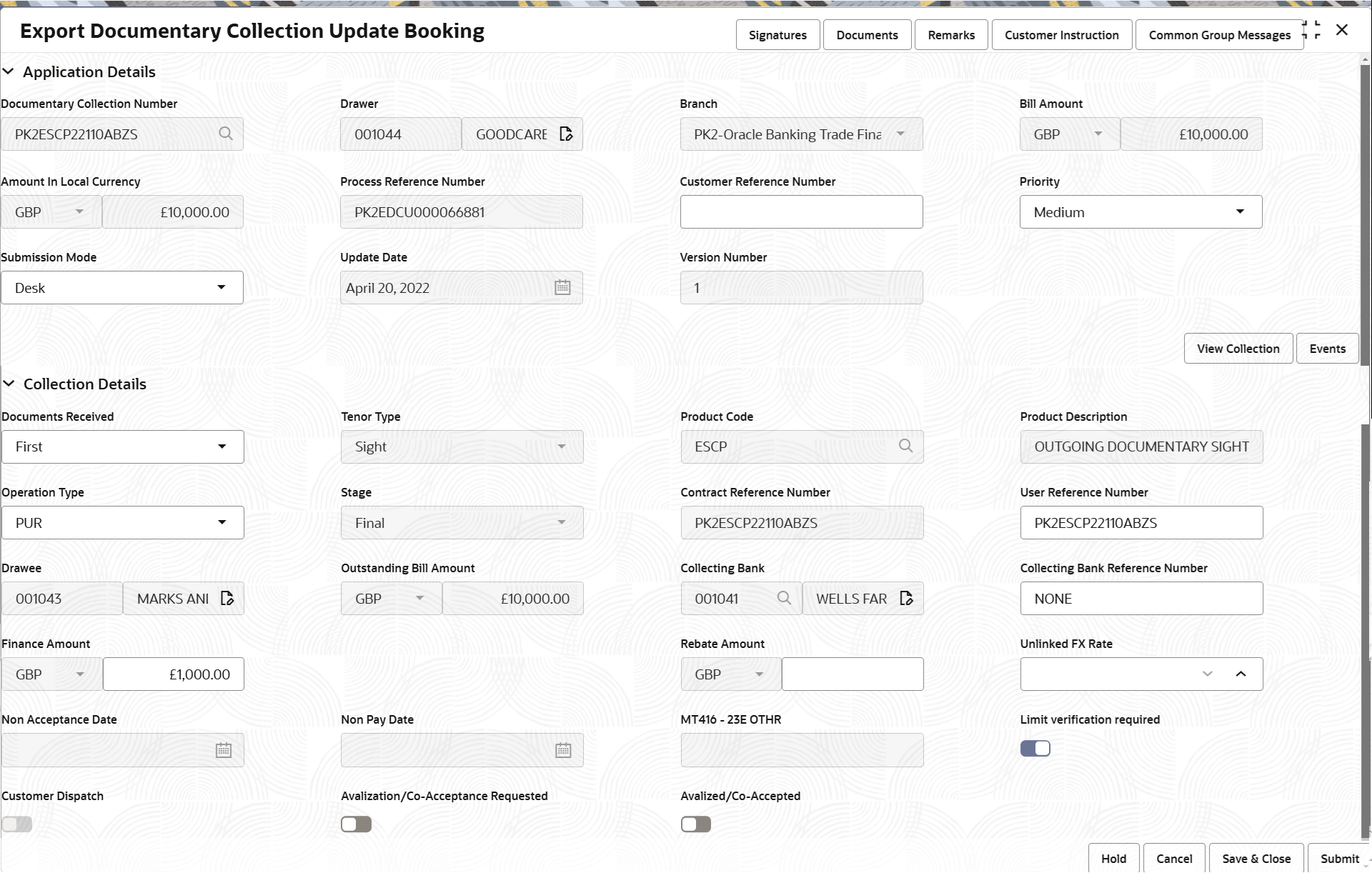This screenshot has height=873, width=1372.
Task: Click the View Collection button
Action: [1238, 349]
